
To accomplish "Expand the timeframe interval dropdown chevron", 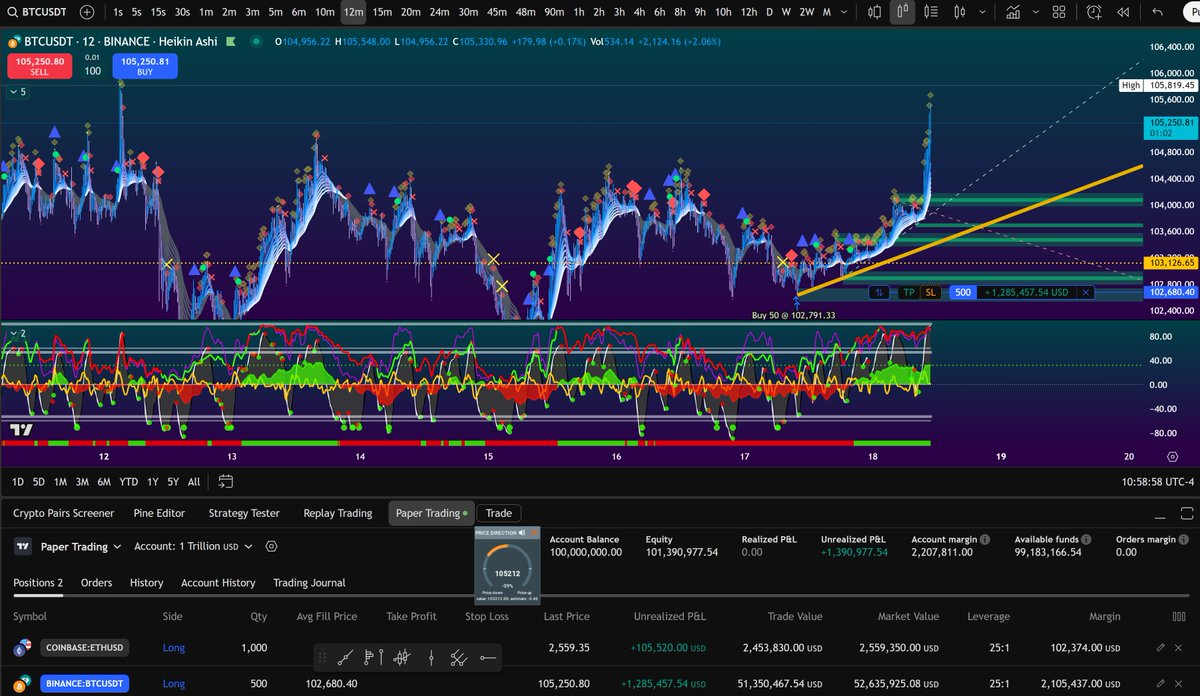I will [844, 12].
